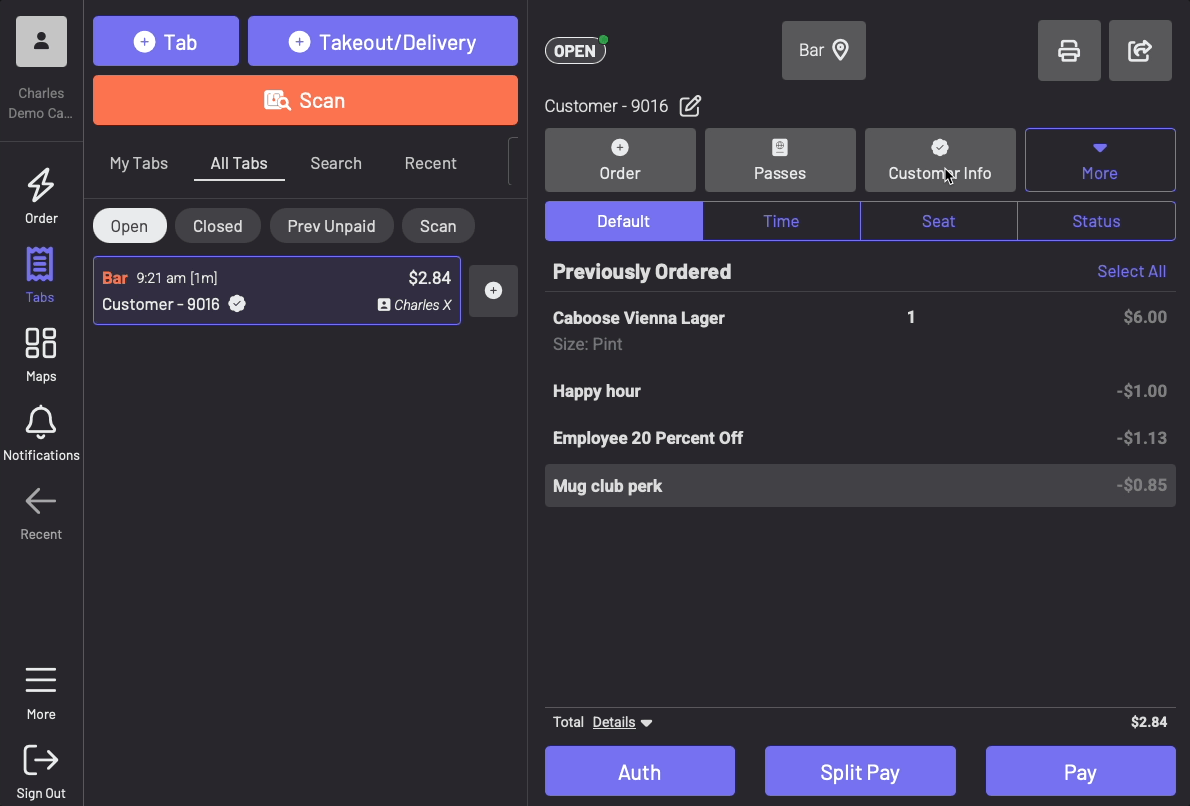The width and height of the screenshot is (1190, 806).
Task: Switch to the My Tabs tab
Action: point(139,163)
